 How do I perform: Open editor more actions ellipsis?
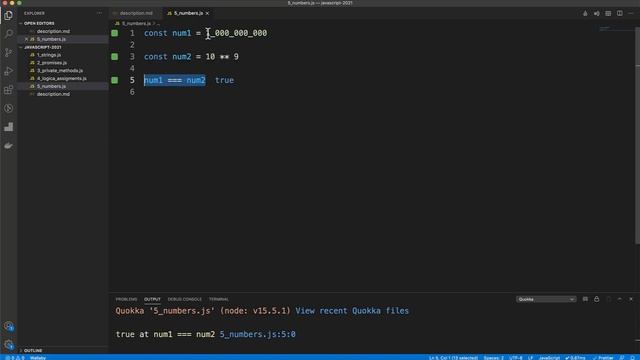[x=631, y=13]
